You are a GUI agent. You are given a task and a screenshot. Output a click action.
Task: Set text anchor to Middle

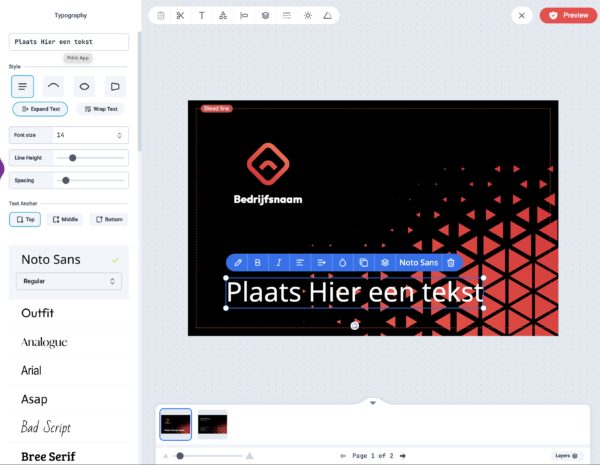(65, 219)
